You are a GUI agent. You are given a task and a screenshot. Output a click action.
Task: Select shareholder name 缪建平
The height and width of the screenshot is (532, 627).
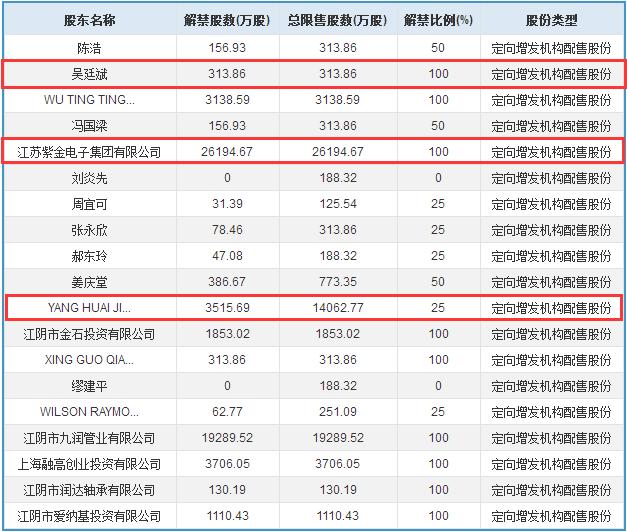point(90,386)
